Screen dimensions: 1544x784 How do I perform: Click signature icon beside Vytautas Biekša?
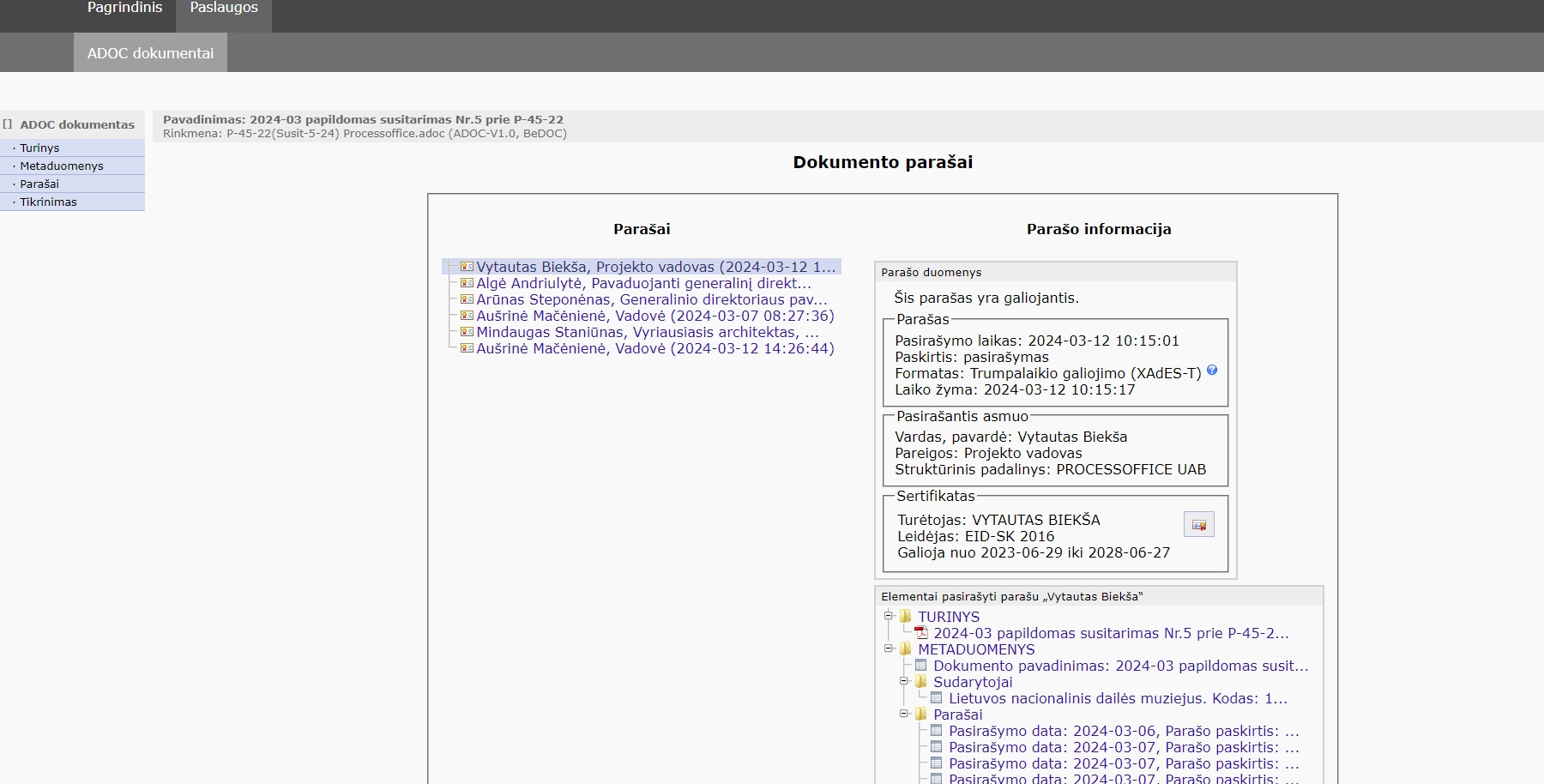[x=467, y=267]
